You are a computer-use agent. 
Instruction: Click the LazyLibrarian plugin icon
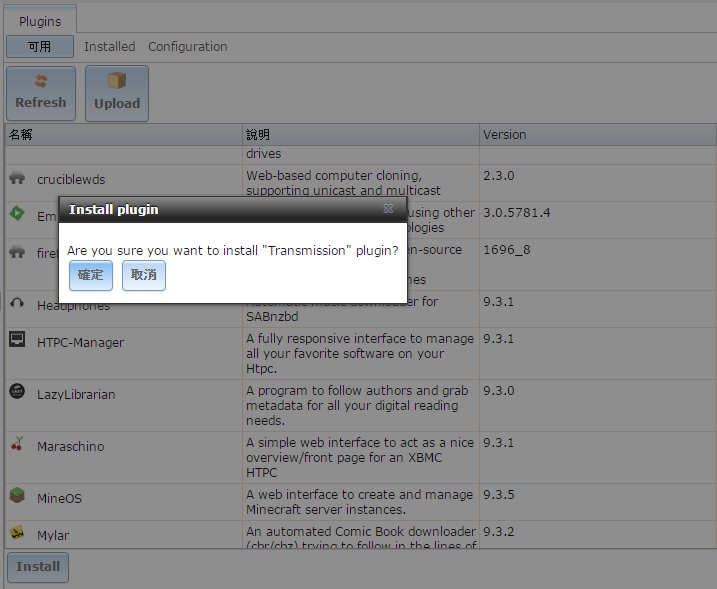[x=17, y=391]
